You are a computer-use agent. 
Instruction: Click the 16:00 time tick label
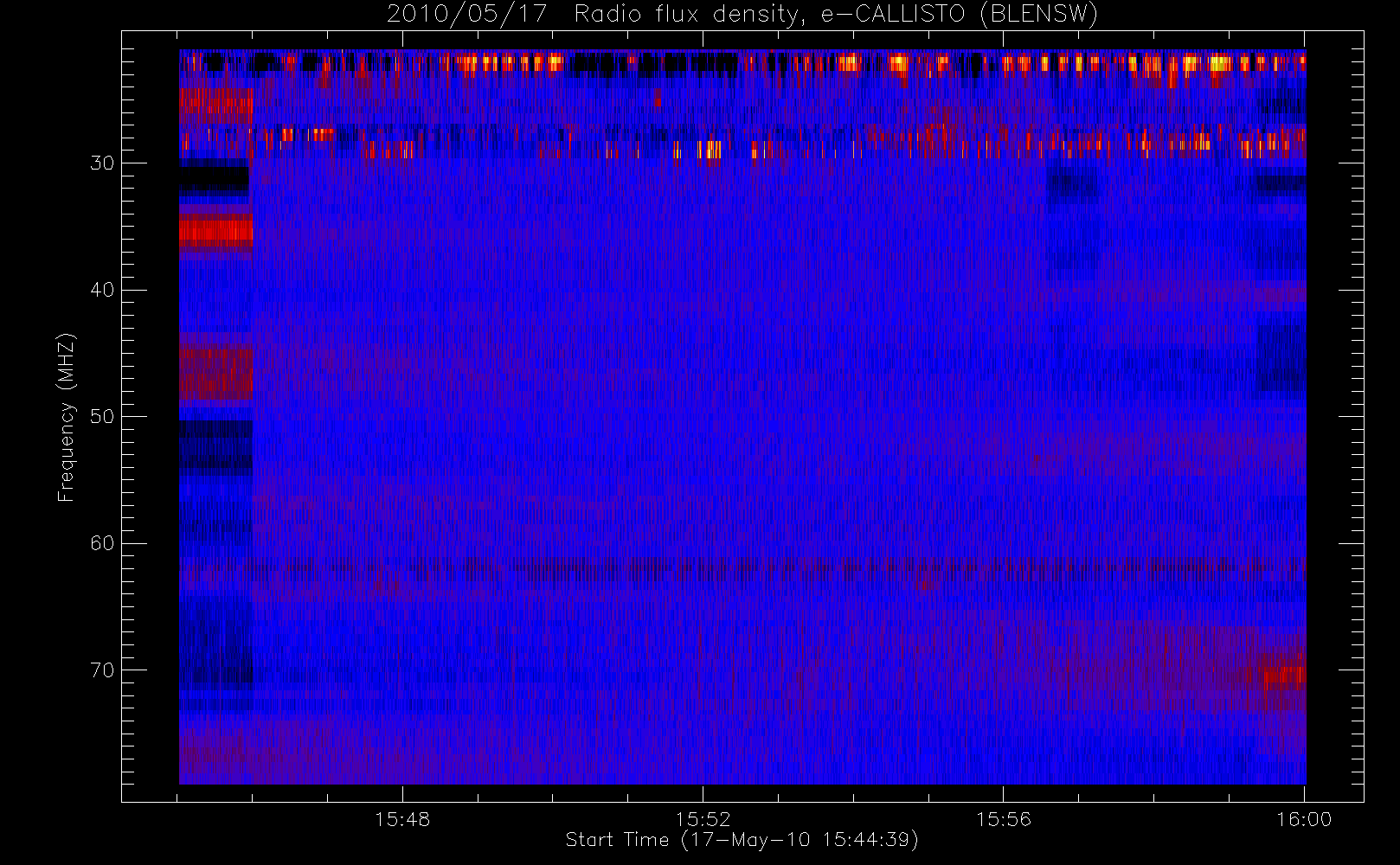pos(1304,819)
